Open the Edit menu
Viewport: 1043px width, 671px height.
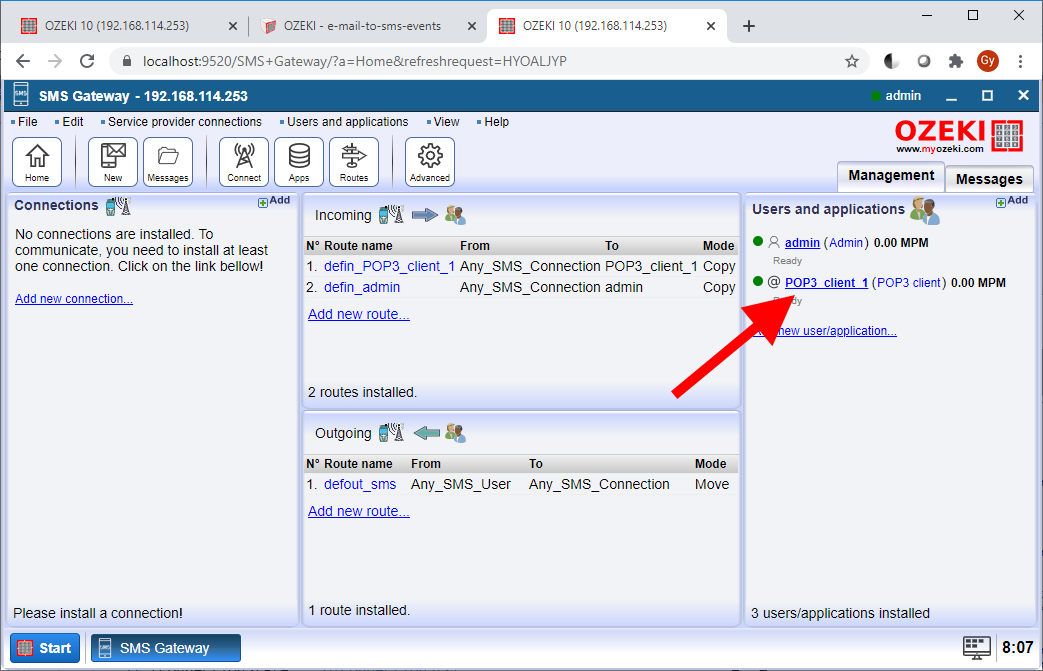tap(73, 122)
